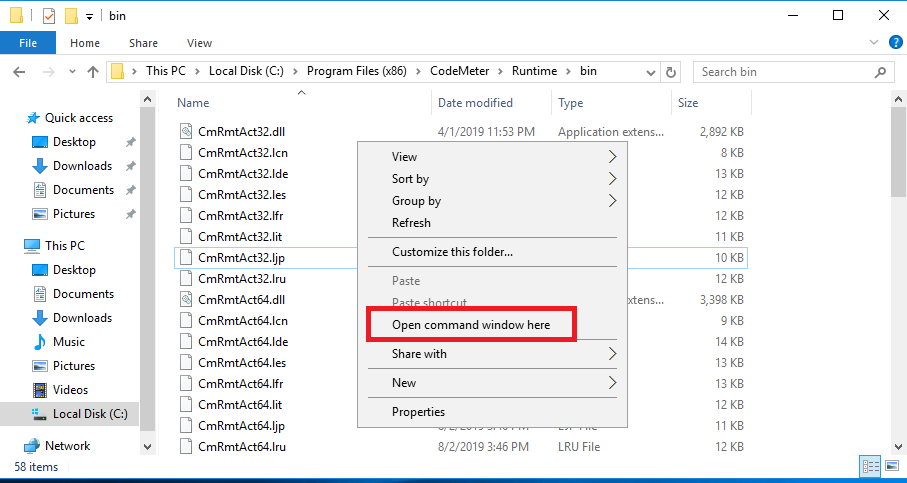Go up one folder level

pos(93,72)
